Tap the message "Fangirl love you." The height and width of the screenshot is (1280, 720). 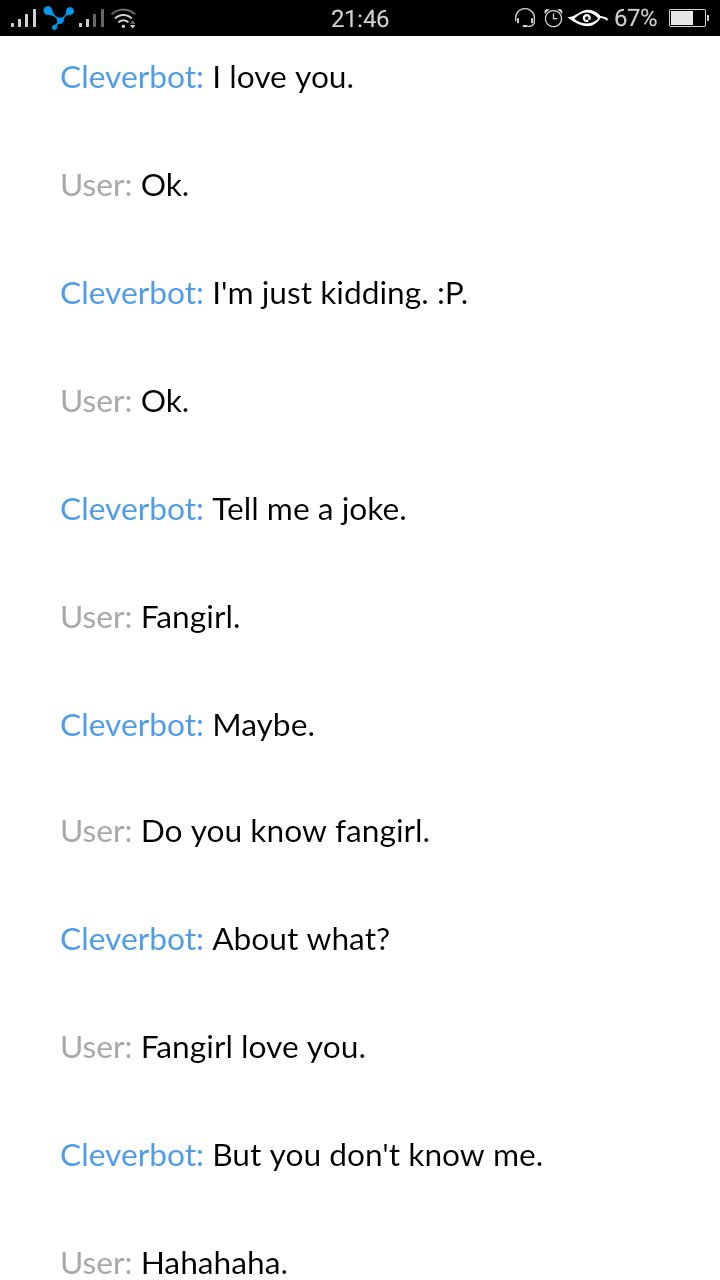254,1048
